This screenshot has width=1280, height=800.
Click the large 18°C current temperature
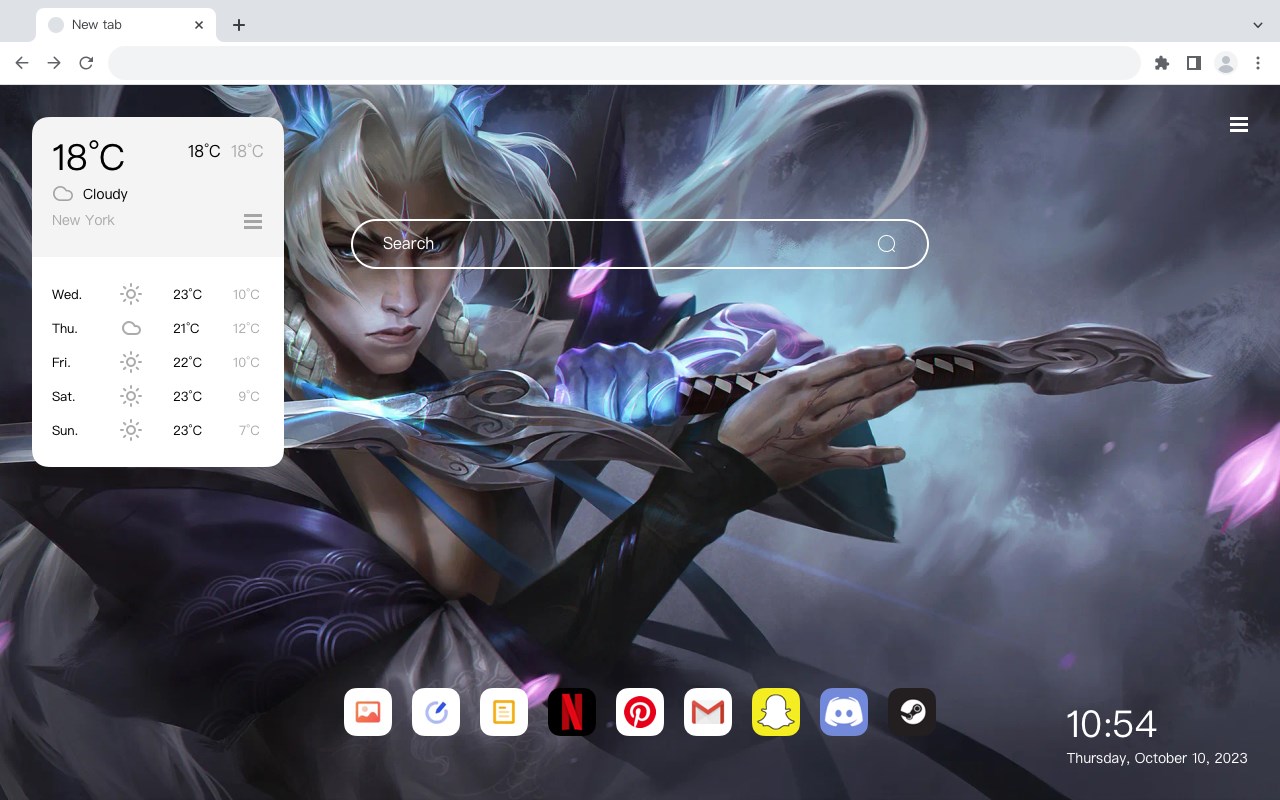click(x=88, y=157)
